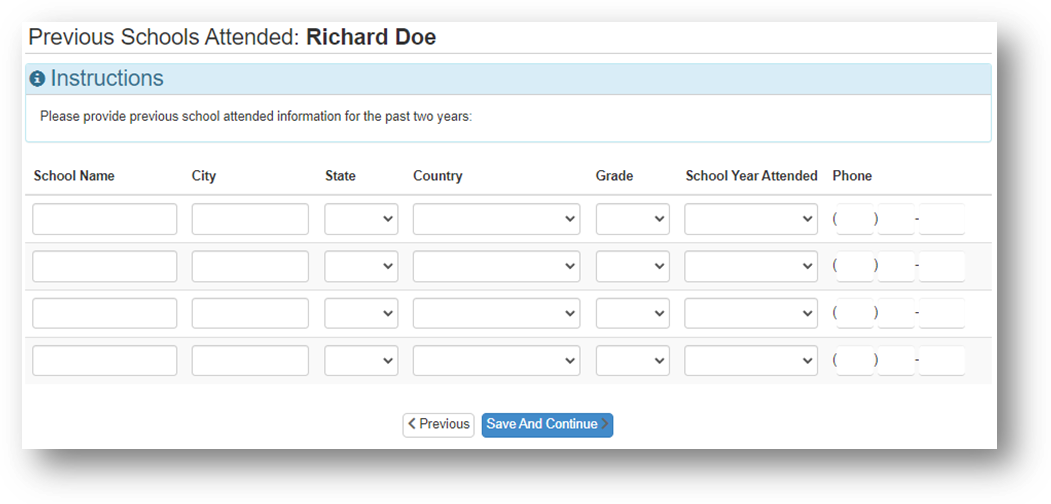
Task: Expand the second row Country dropdown
Action: (497, 266)
